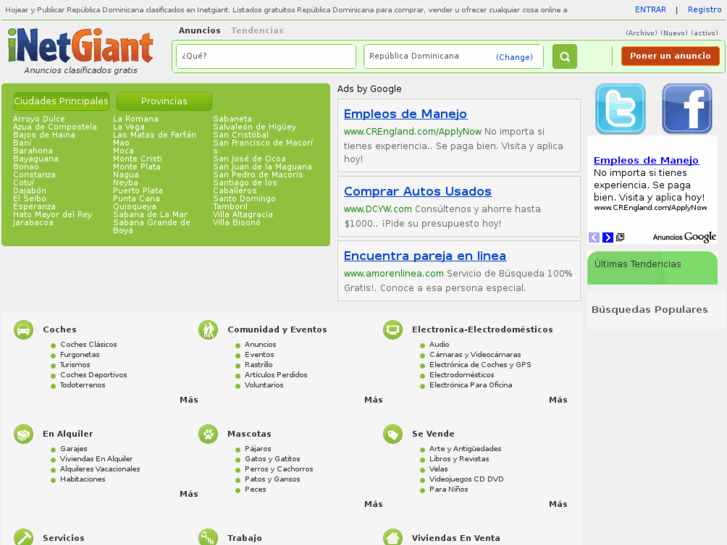Focus the ¿Qué? search field

[x=266, y=56]
